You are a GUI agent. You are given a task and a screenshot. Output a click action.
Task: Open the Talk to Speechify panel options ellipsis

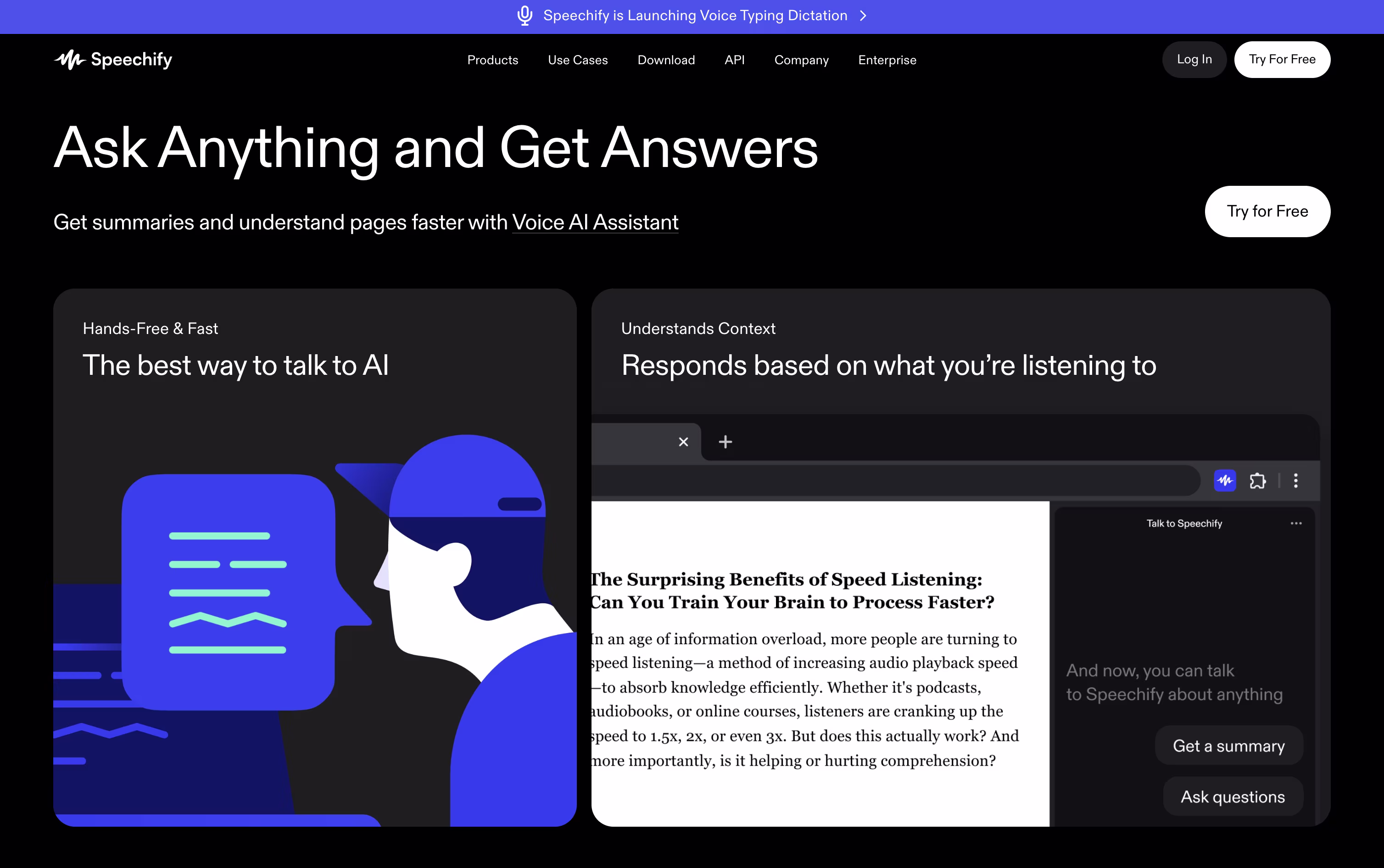click(x=1295, y=523)
